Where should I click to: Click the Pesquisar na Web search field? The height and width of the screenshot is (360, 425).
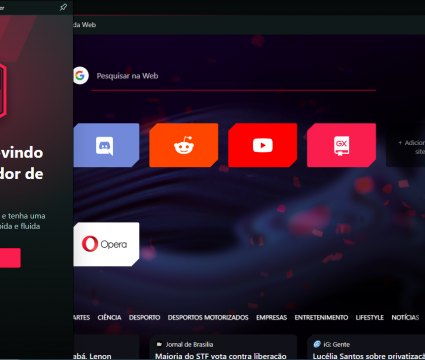click(233, 76)
